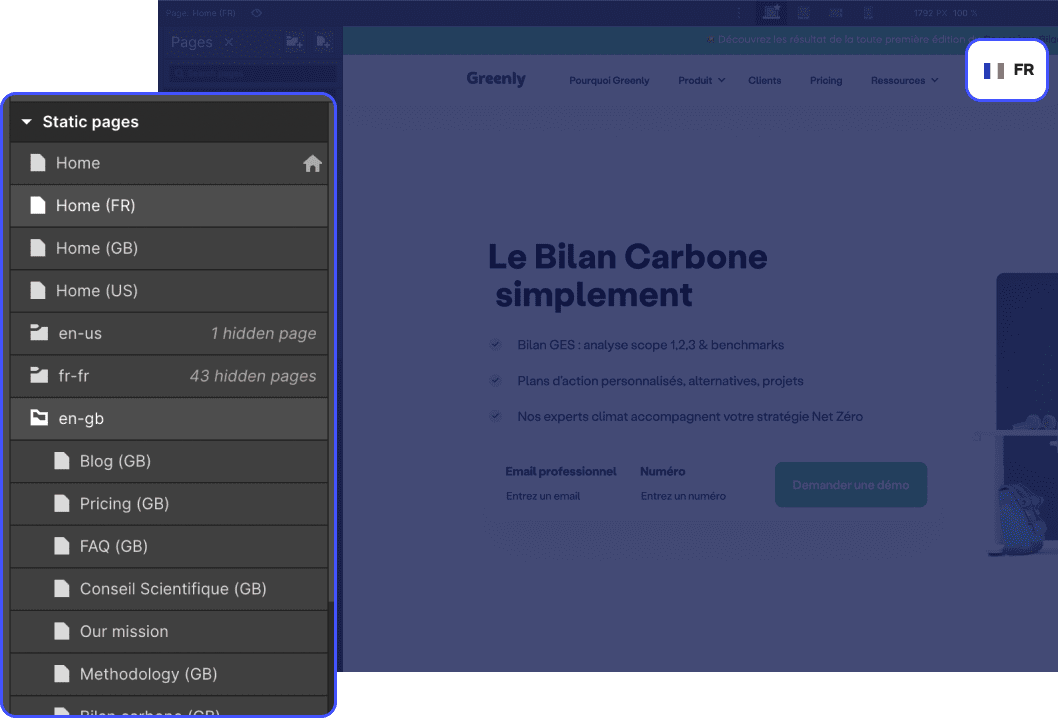Expand the fr-fr folder
Screen dimensions: 1058x718
point(169,376)
